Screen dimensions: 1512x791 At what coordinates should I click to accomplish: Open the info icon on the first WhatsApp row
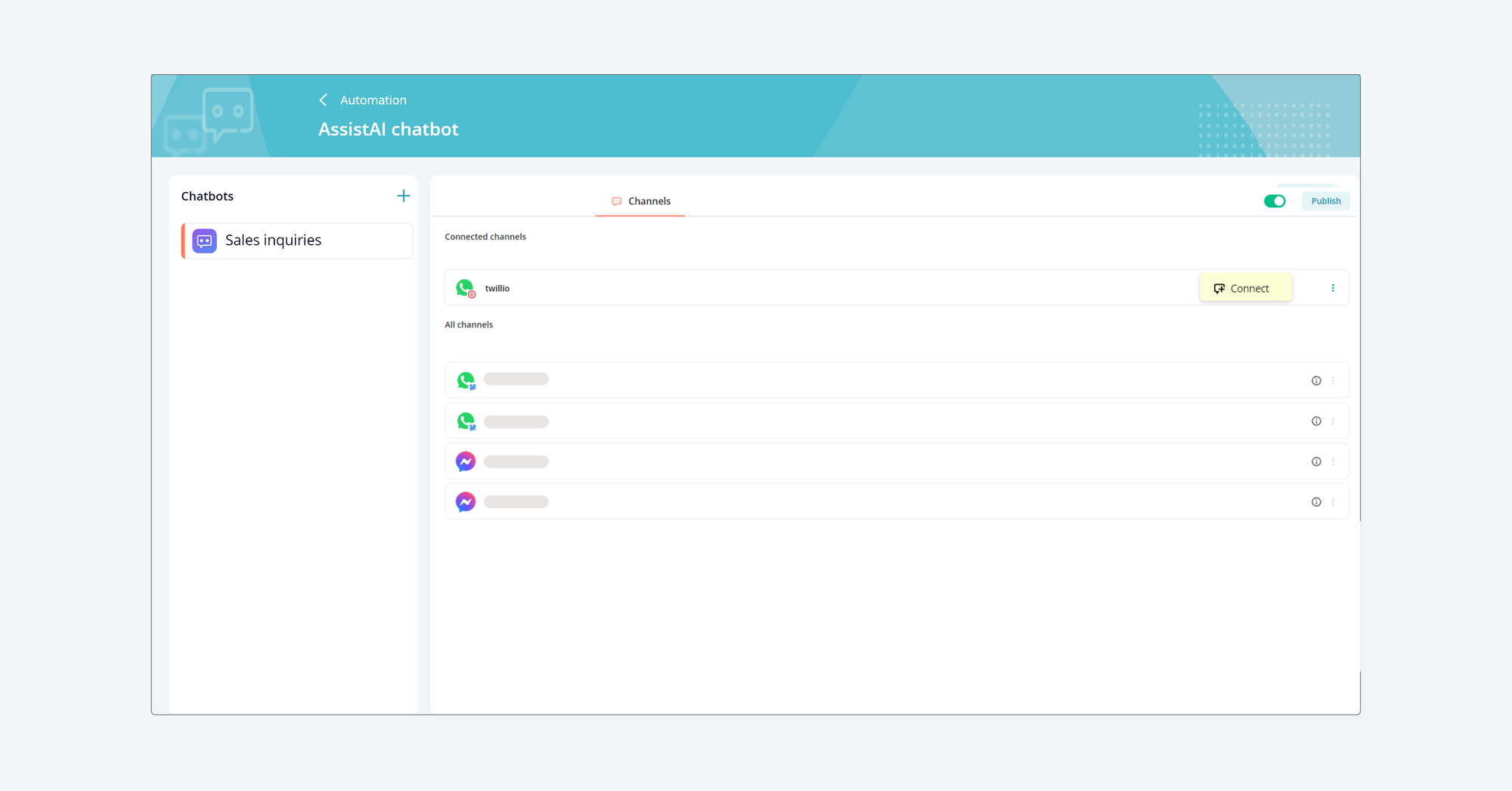click(1316, 380)
